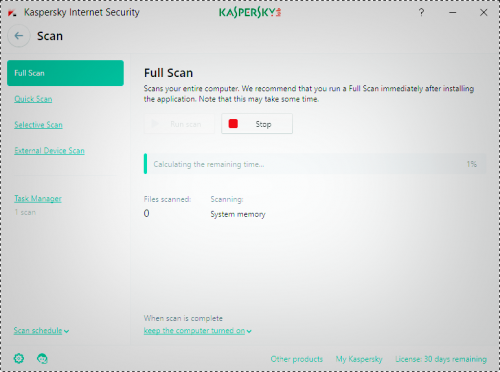
Task: Open External Device Scan
Action: tap(49, 151)
